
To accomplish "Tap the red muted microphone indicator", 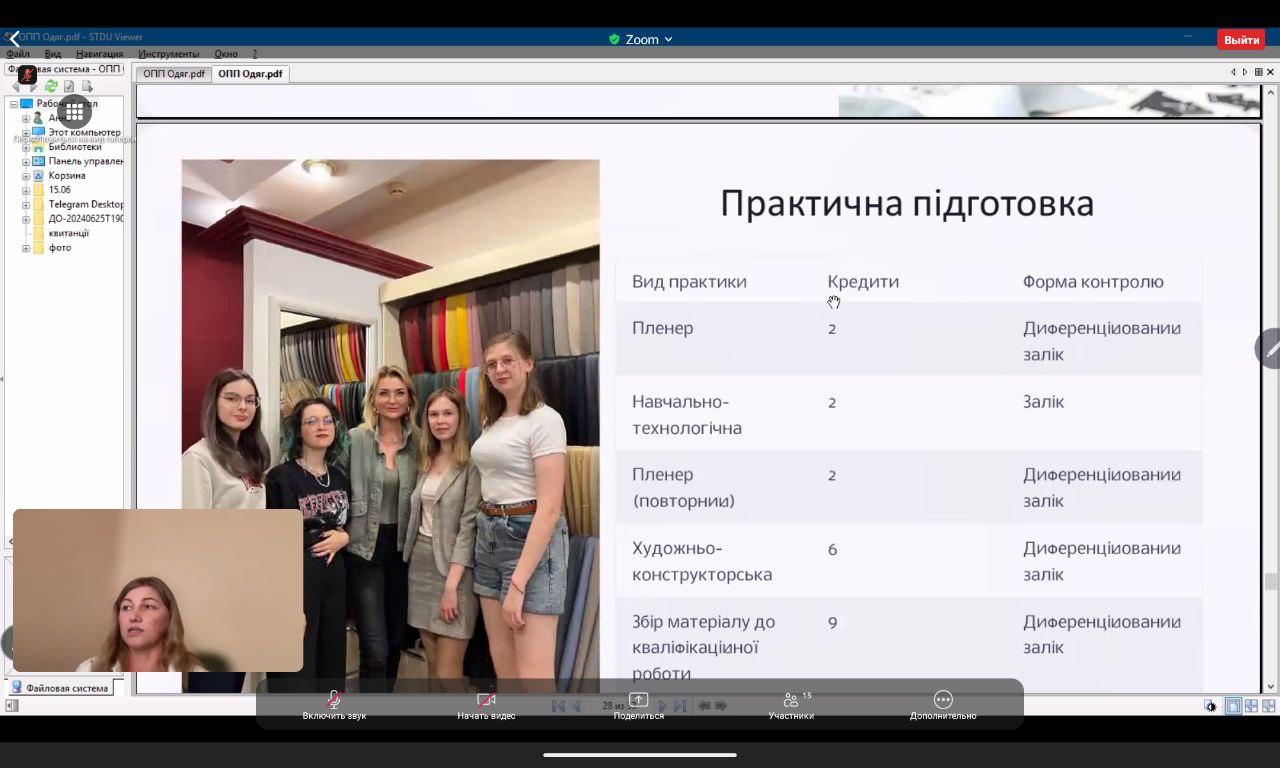I will 28,74.
